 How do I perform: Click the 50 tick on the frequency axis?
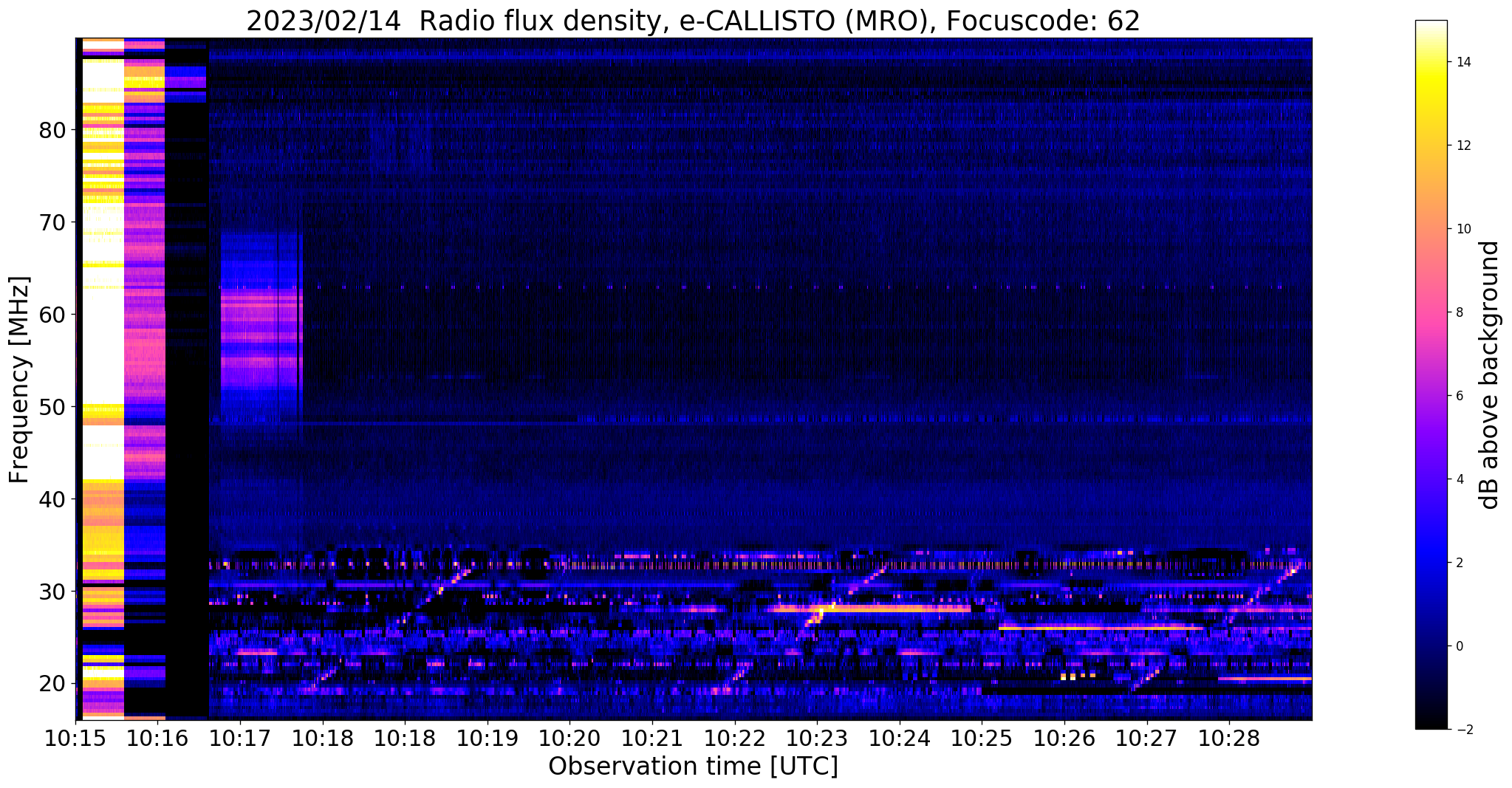(53, 407)
